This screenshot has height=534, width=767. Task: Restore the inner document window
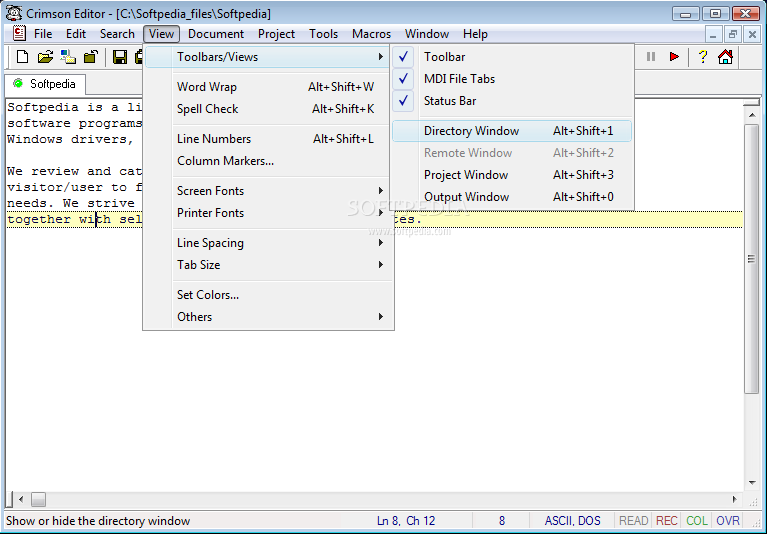[x=732, y=34]
